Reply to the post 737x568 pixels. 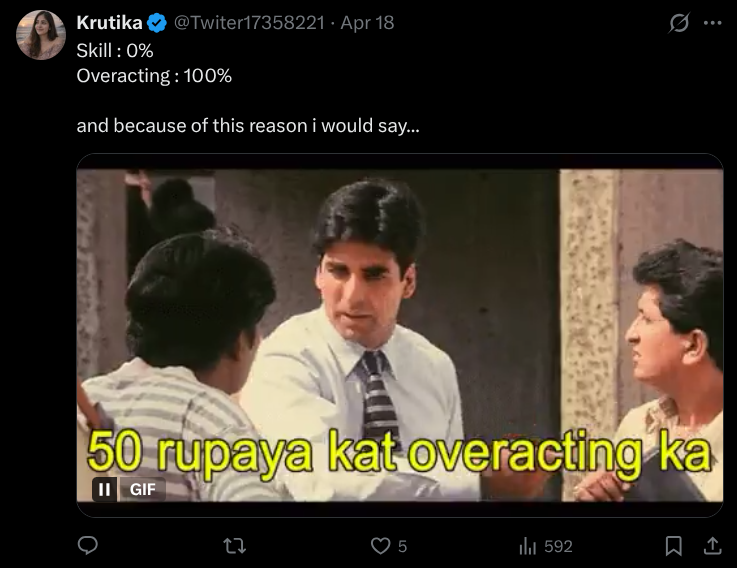click(x=88, y=546)
